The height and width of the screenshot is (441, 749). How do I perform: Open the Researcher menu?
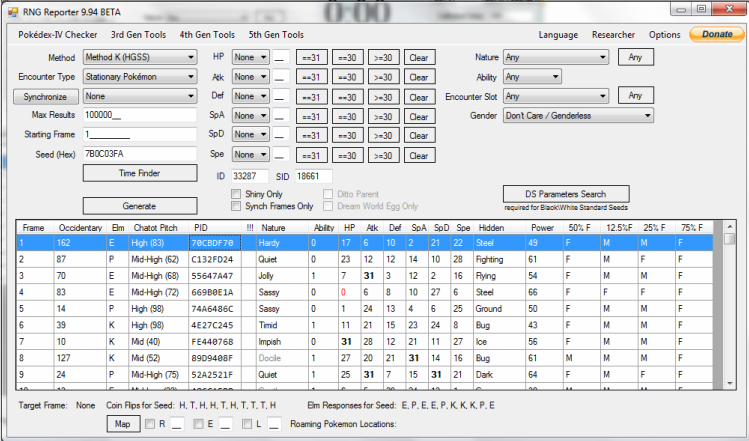pos(613,35)
